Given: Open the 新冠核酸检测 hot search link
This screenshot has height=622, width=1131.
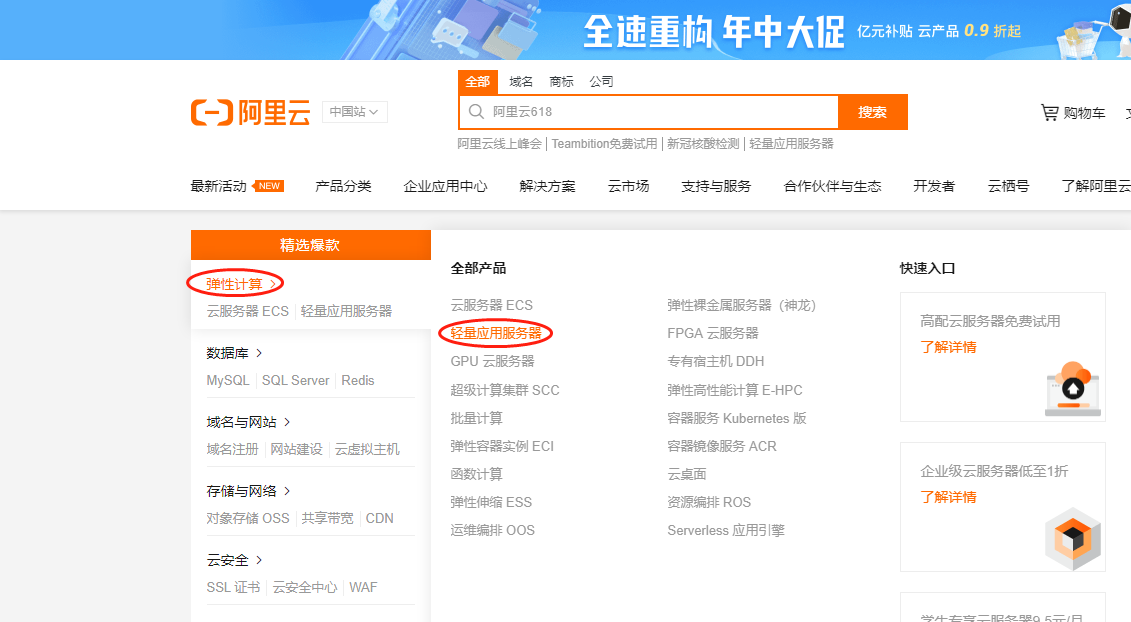Looking at the screenshot, I should pyautogui.click(x=703, y=144).
